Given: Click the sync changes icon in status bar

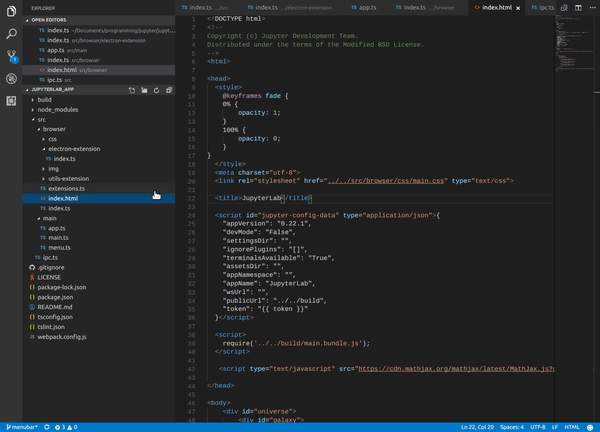Looking at the screenshot, I should pos(47,427).
